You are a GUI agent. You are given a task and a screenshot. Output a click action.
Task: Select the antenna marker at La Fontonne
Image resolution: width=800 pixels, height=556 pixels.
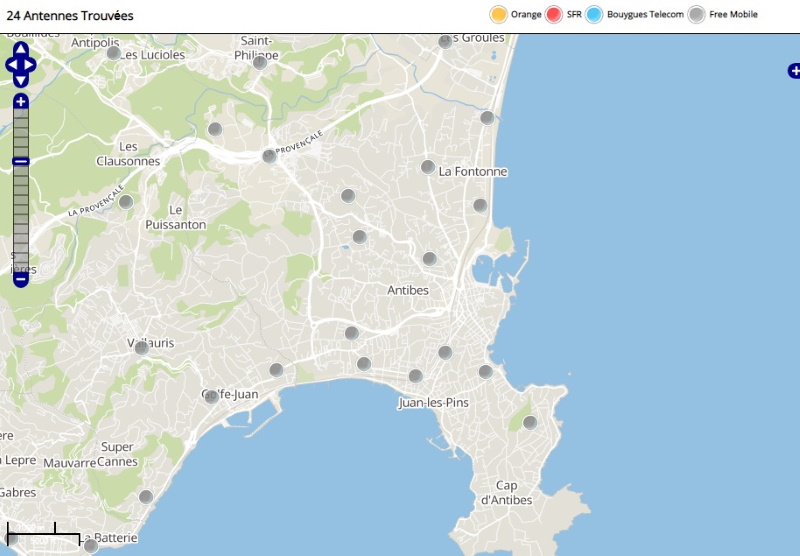coord(428,167)
